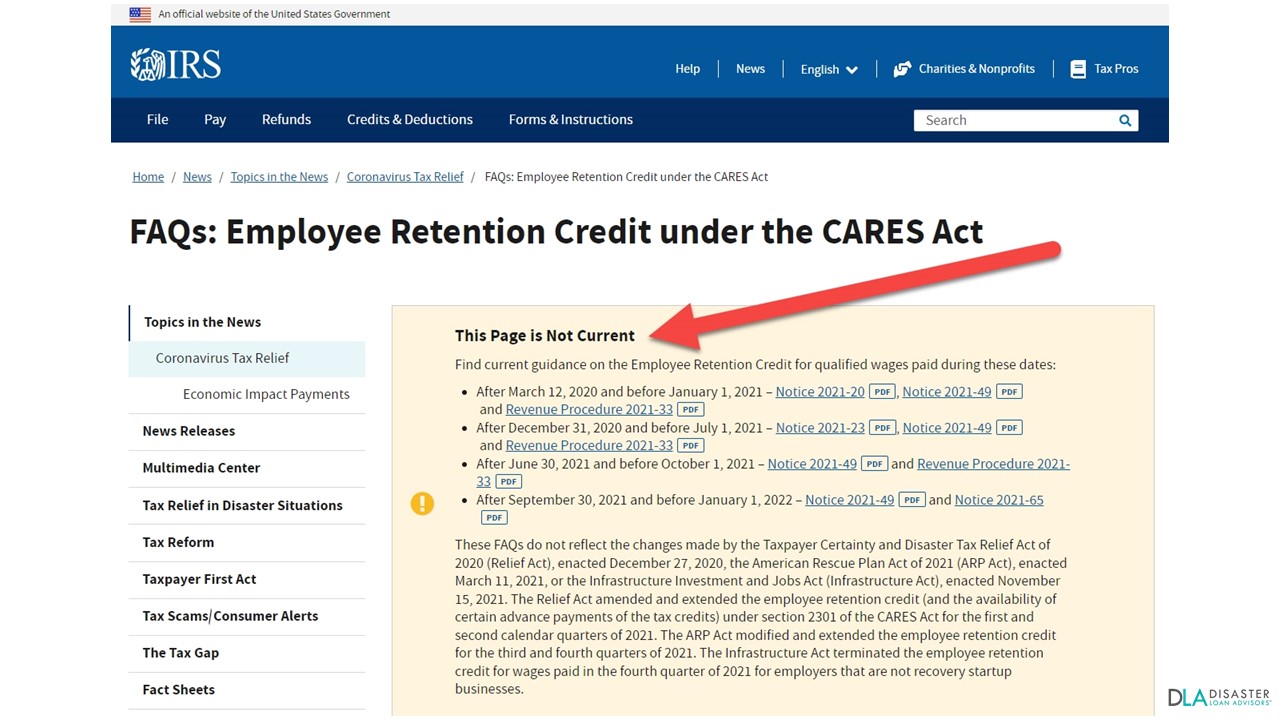Click the U.S. flag icon in banner
The width and height of the screenshot is (1280, 720).
tap(139, 14)
